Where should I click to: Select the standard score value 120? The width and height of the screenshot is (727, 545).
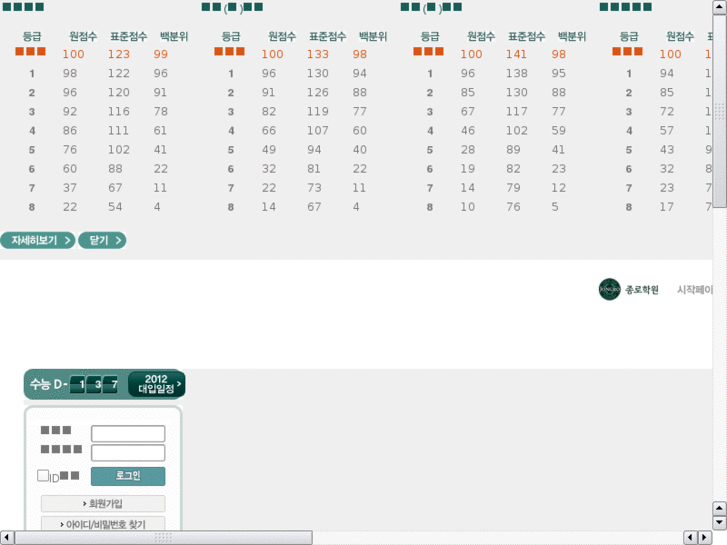119,92
